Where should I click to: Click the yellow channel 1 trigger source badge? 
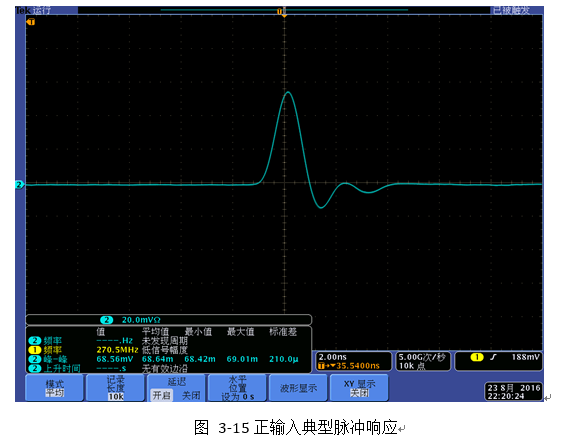tap(477, 357)
